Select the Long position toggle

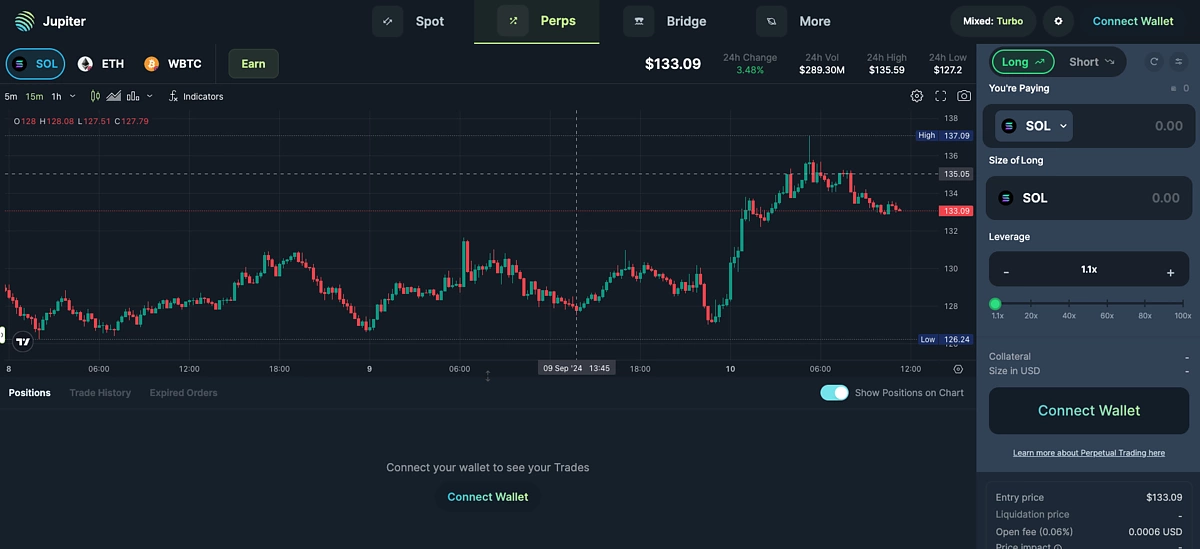pos(1022,62)
